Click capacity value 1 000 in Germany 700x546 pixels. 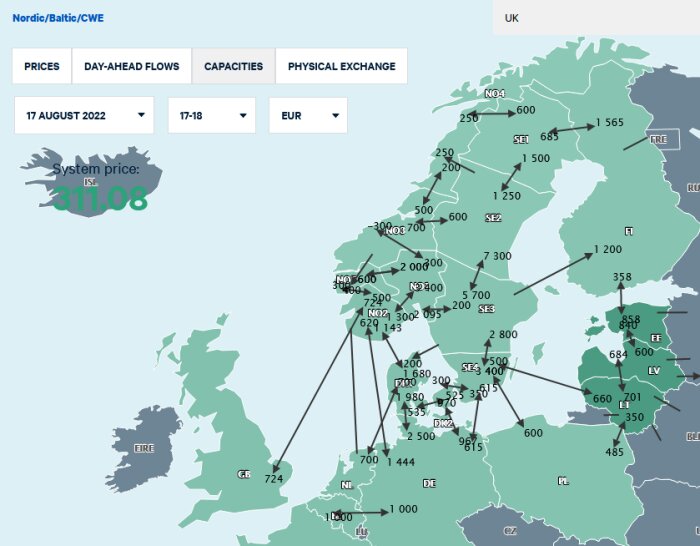(404, 509)
